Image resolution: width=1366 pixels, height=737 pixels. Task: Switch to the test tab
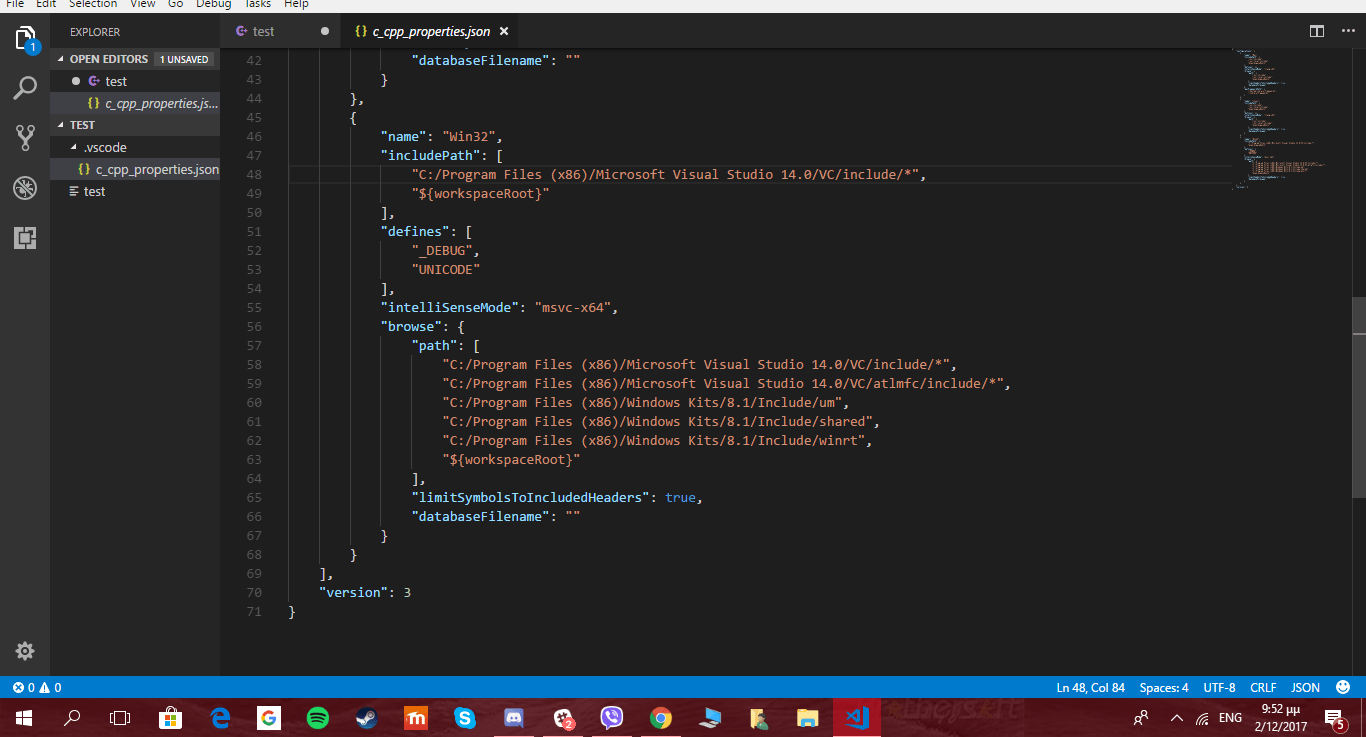pyautogui.click(x=264, y=31)
